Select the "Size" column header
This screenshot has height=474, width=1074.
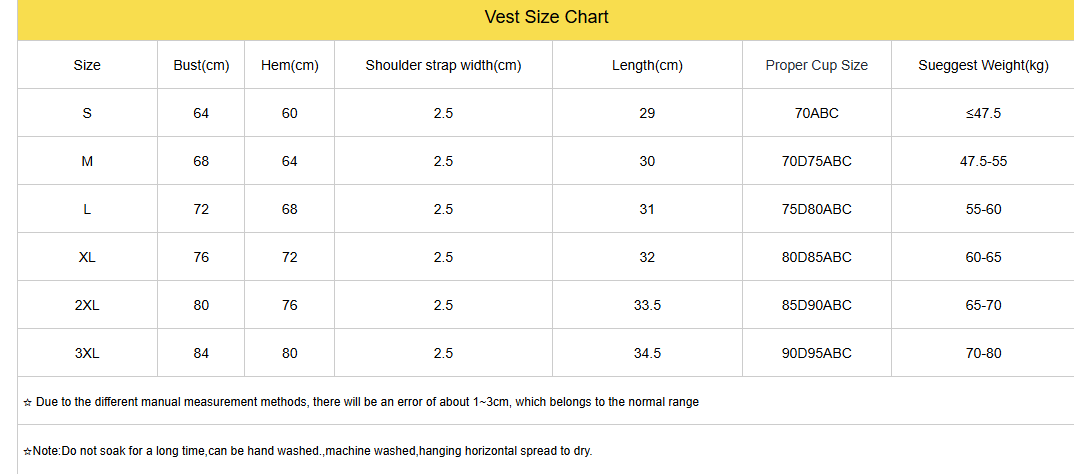pyautogui.click(x=87, y=66)
